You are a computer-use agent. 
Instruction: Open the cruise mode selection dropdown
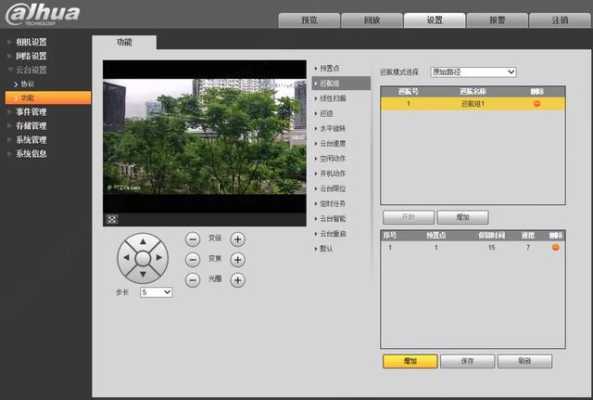point(473,72)
